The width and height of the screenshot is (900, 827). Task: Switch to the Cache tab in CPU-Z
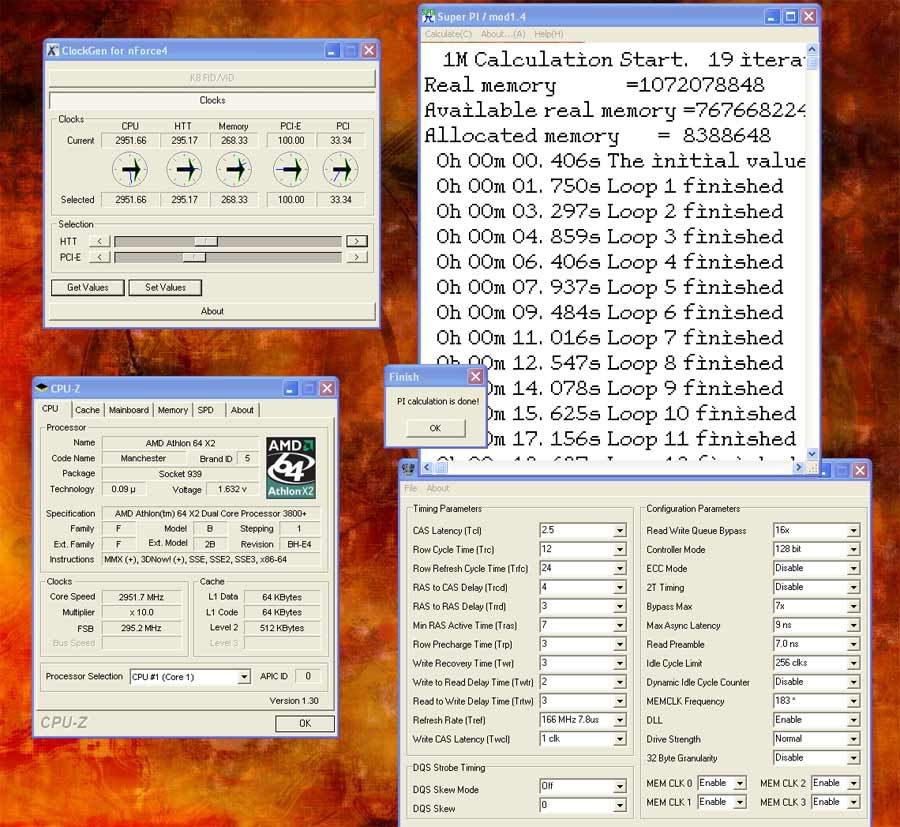pyautogui.click(x=87, y=410)
